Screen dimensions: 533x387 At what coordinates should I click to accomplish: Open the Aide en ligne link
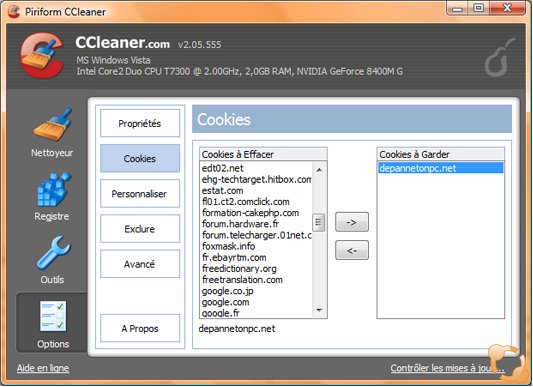click(43, 368)
